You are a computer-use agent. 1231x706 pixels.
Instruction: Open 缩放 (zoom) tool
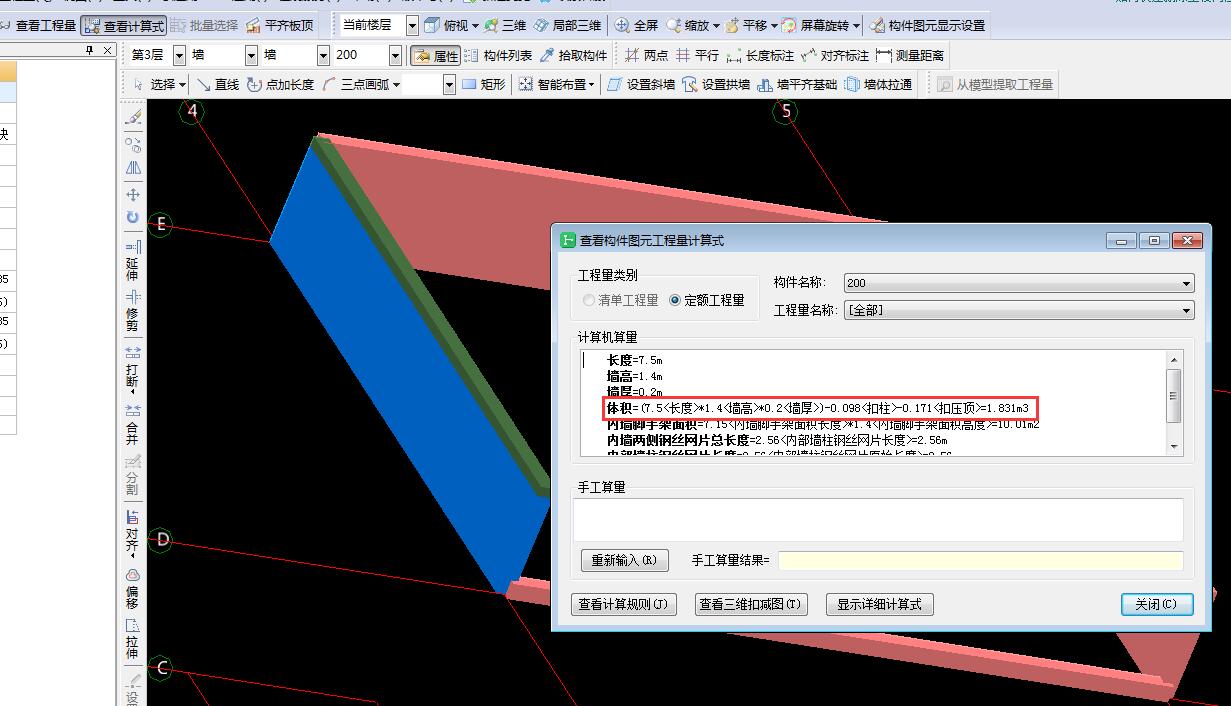pyautogui.click(x=692, y=25)
